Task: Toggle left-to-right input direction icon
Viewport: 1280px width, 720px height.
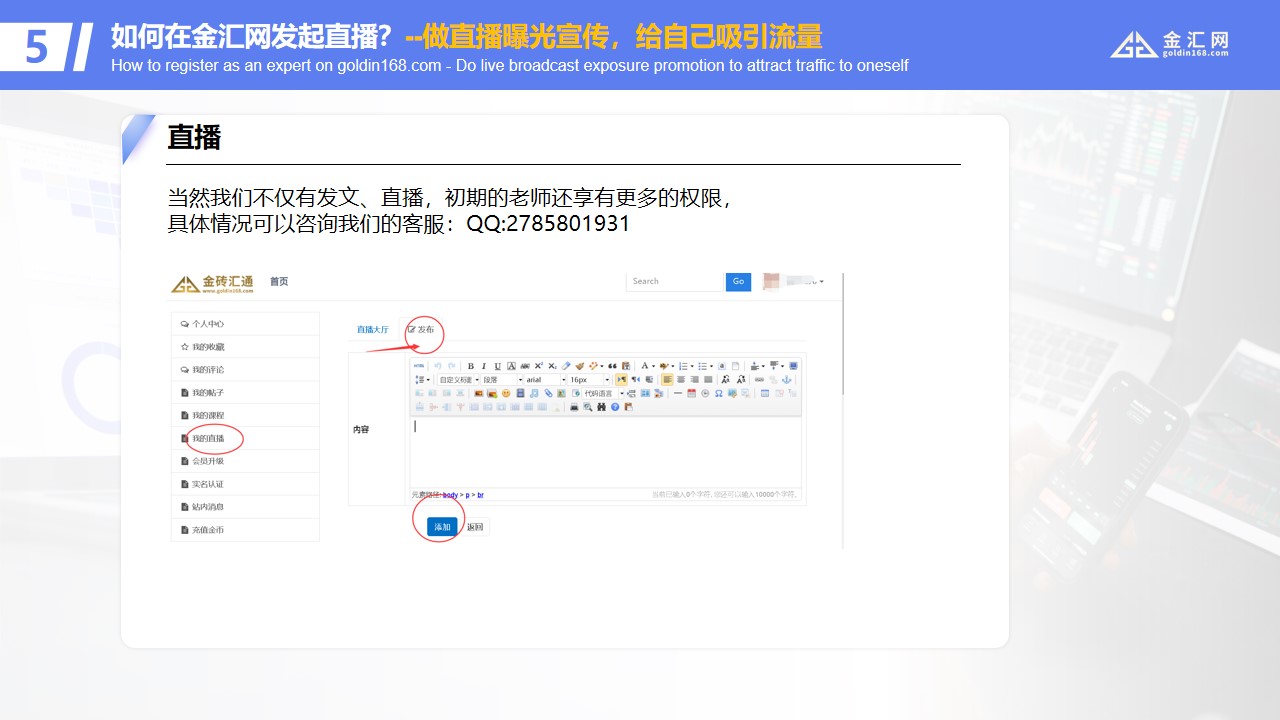Action: (x=621, y=379)
